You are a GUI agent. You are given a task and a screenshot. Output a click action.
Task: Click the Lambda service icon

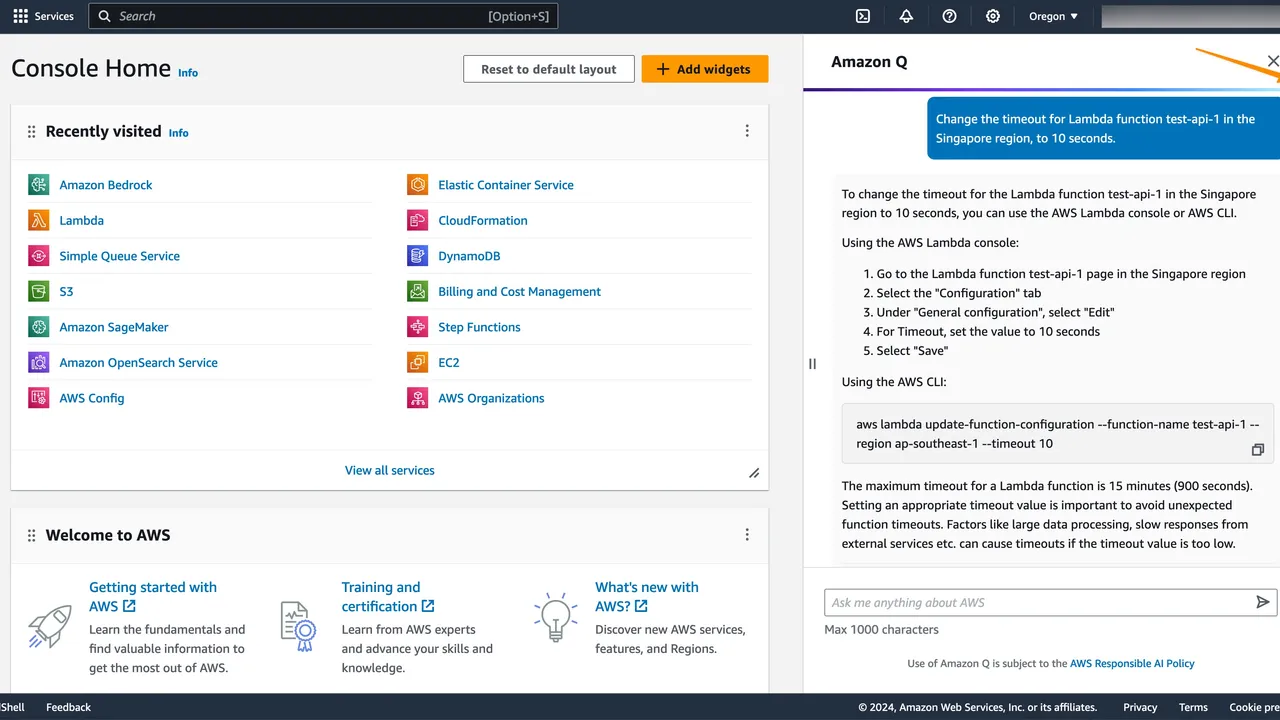[39, 220]
